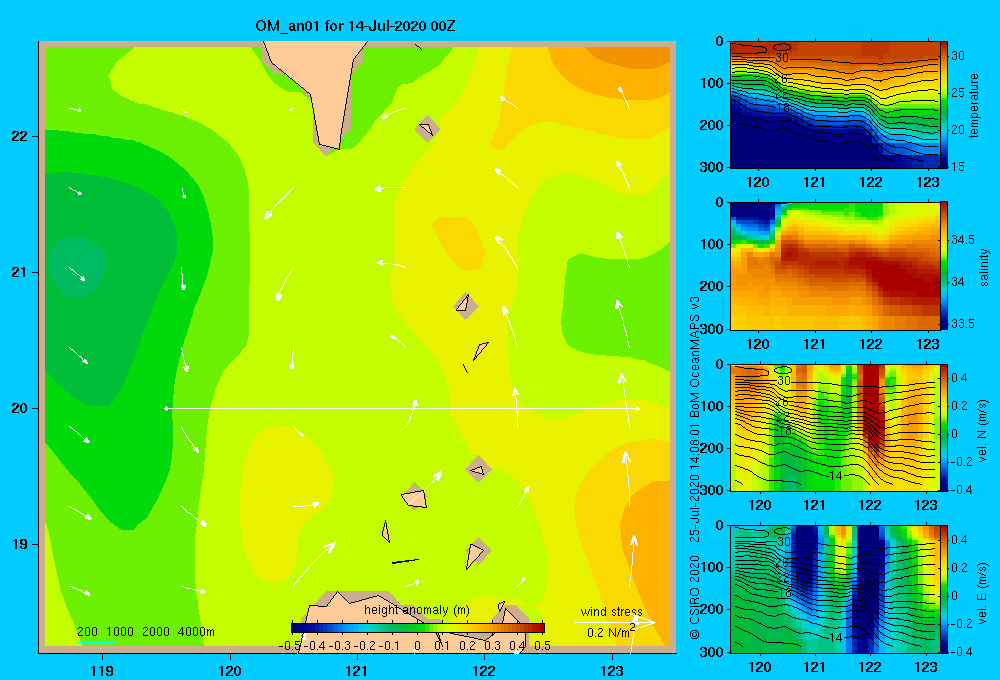This screenshot has width=1000, height=680.
Task: Click the '200 1000 2000 4000m' bathymetry legend
Action: click(145, 632)
